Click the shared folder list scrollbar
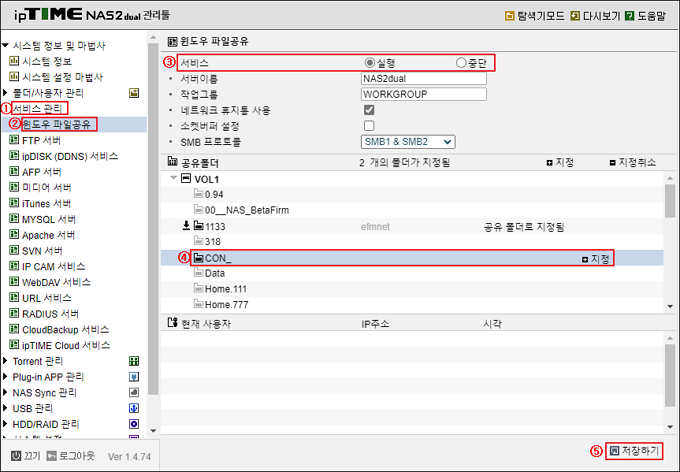The image size is (680, 472). point(670,200)
